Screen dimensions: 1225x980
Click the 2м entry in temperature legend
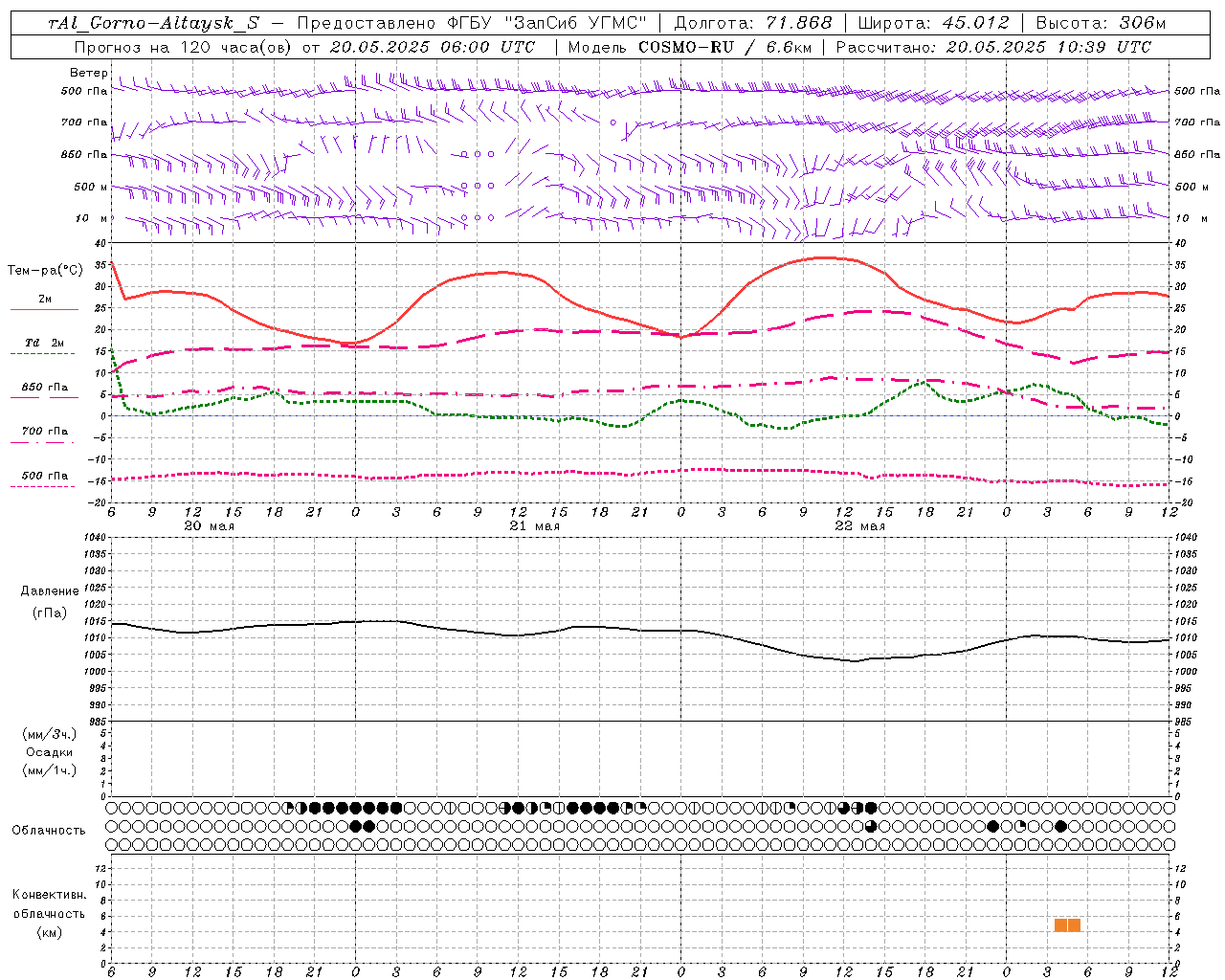[45, 300]
